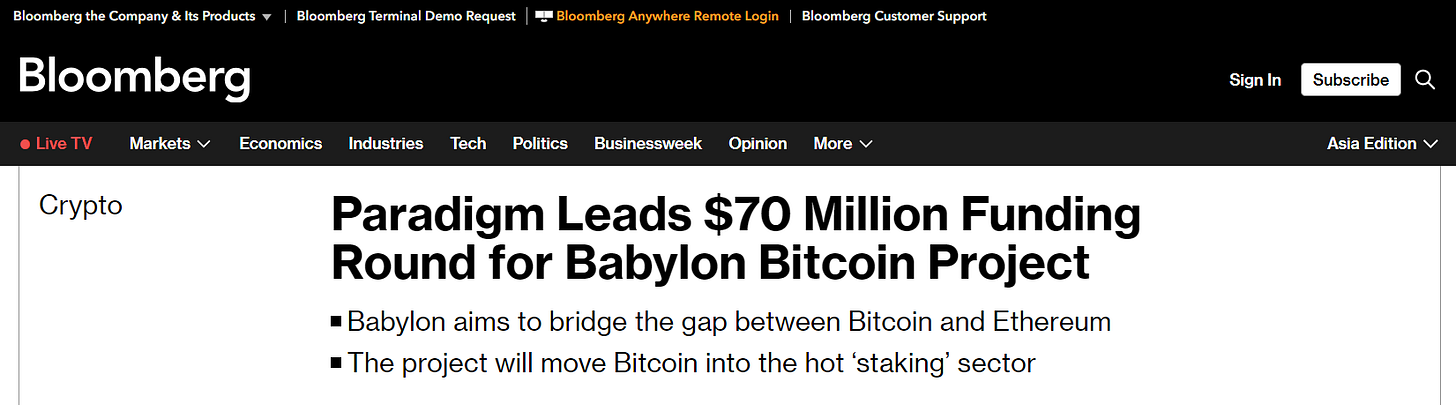Click the search magnifier icon
This screenshot has width=1456, height=405.
coord(1425,80)
